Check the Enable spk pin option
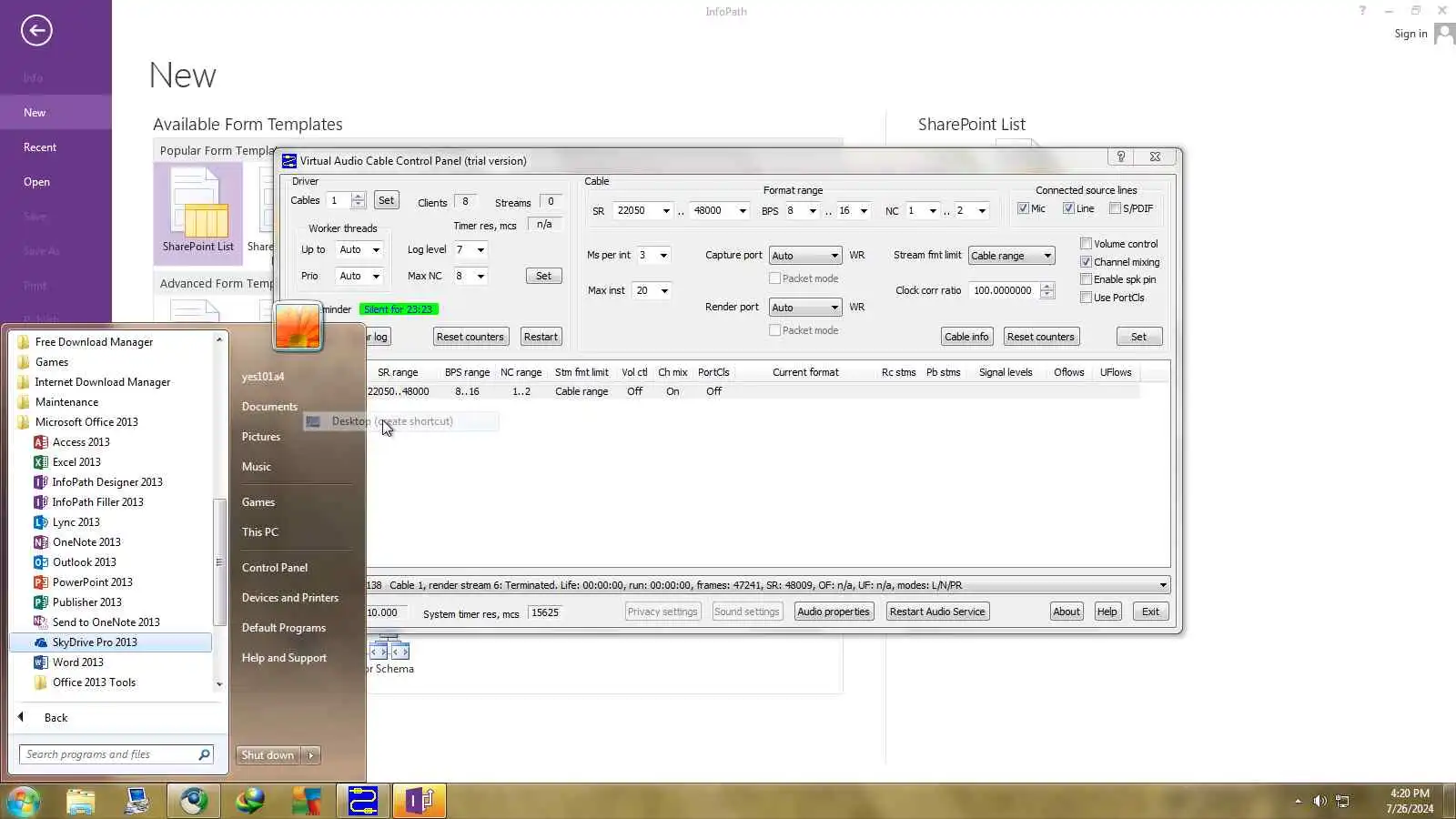The height and width of the screenshot is (819, 1456). pos(1086,279)
